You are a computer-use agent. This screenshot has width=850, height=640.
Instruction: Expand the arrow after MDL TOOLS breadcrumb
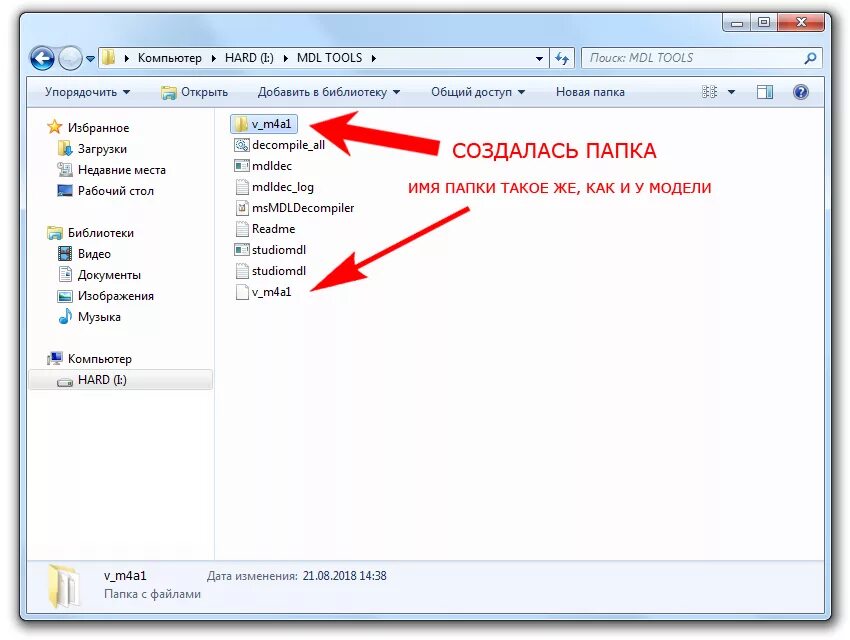click(x=374, y=58)
